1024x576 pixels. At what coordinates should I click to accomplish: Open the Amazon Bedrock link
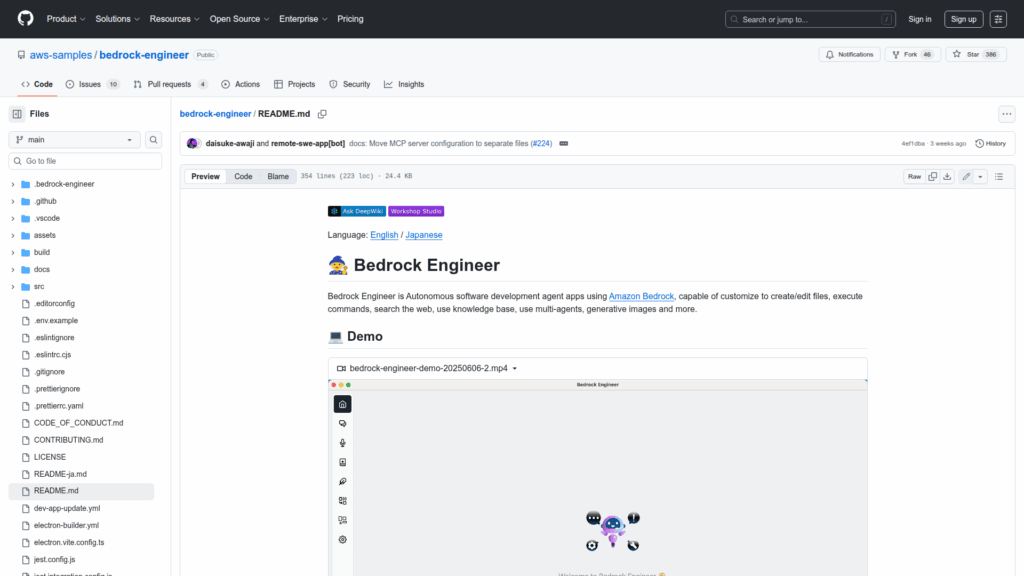(641, 296)
